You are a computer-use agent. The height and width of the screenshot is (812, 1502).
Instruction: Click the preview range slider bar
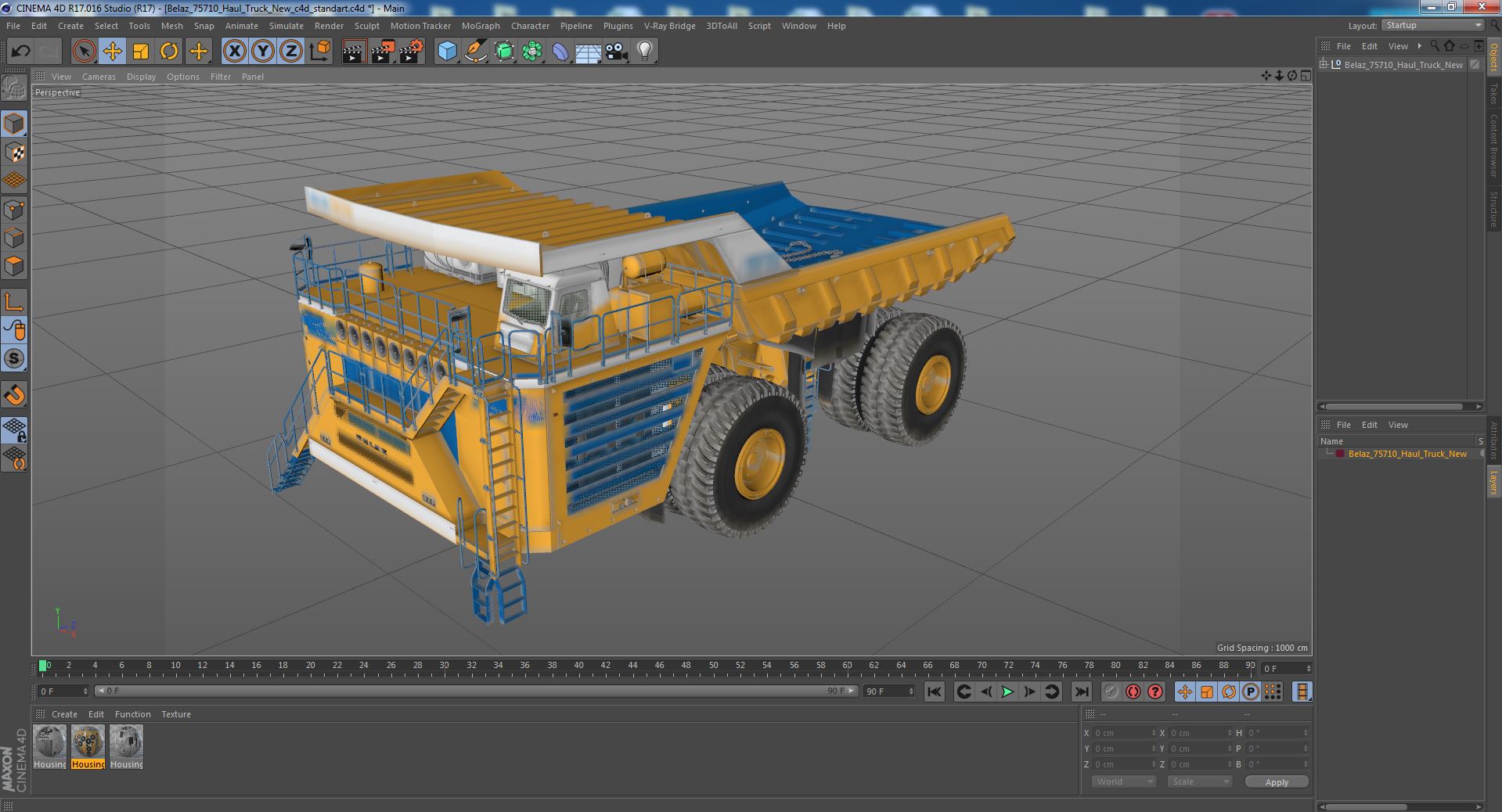coord(476,692)
